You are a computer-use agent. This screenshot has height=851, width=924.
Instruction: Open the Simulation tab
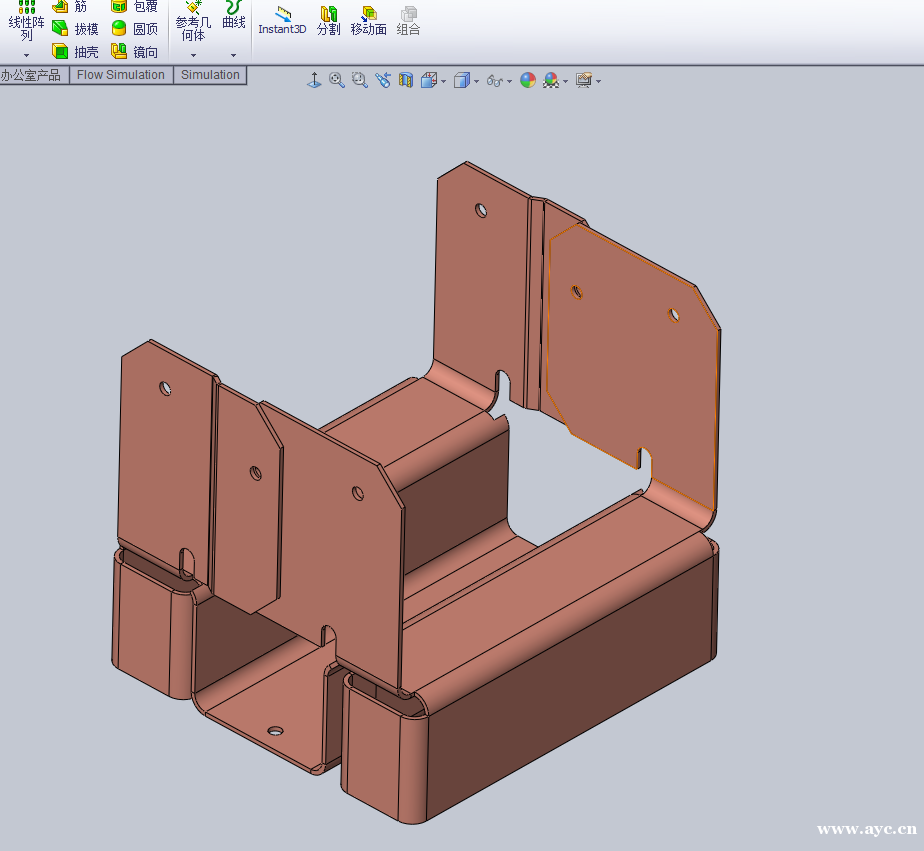tap(210, 75)
